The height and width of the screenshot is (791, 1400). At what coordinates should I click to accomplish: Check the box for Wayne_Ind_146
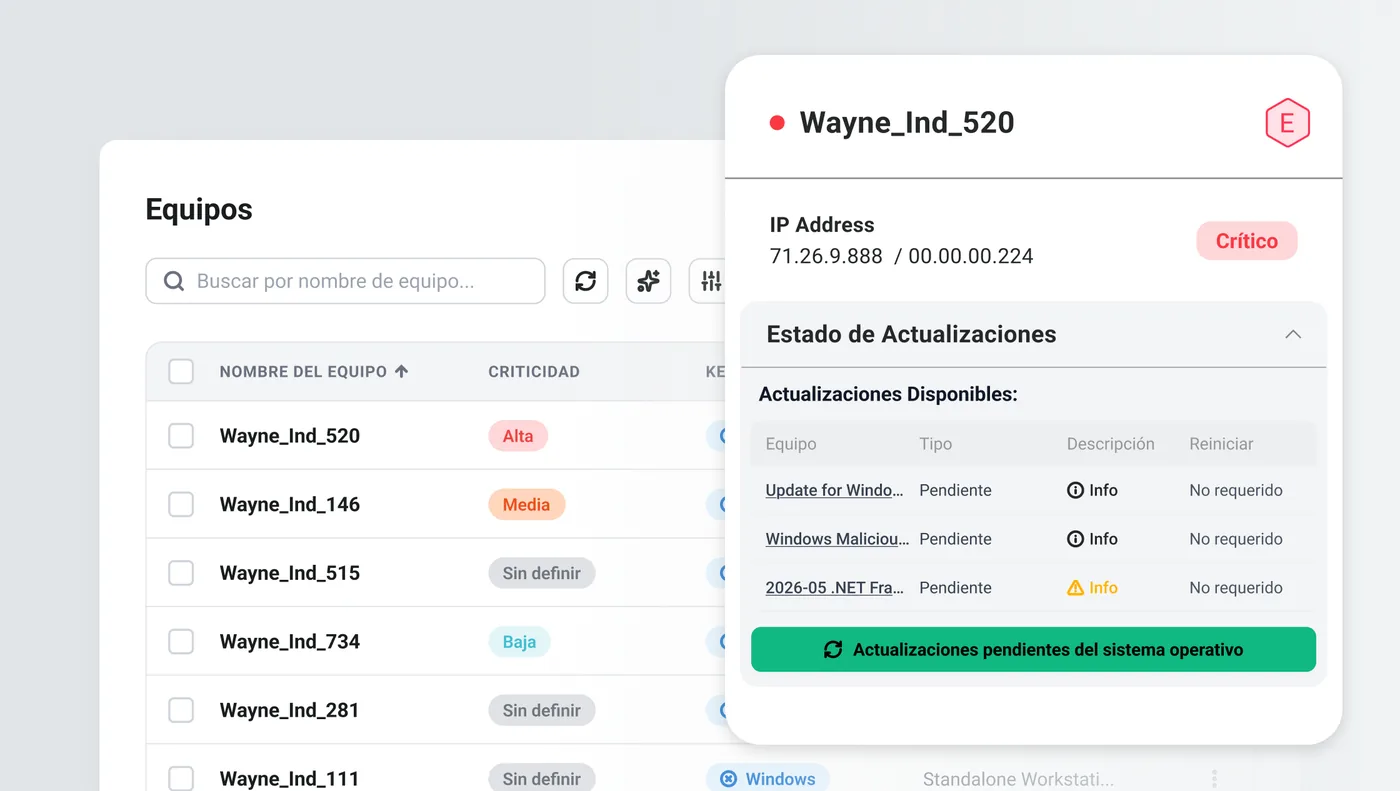click(181, 504)
